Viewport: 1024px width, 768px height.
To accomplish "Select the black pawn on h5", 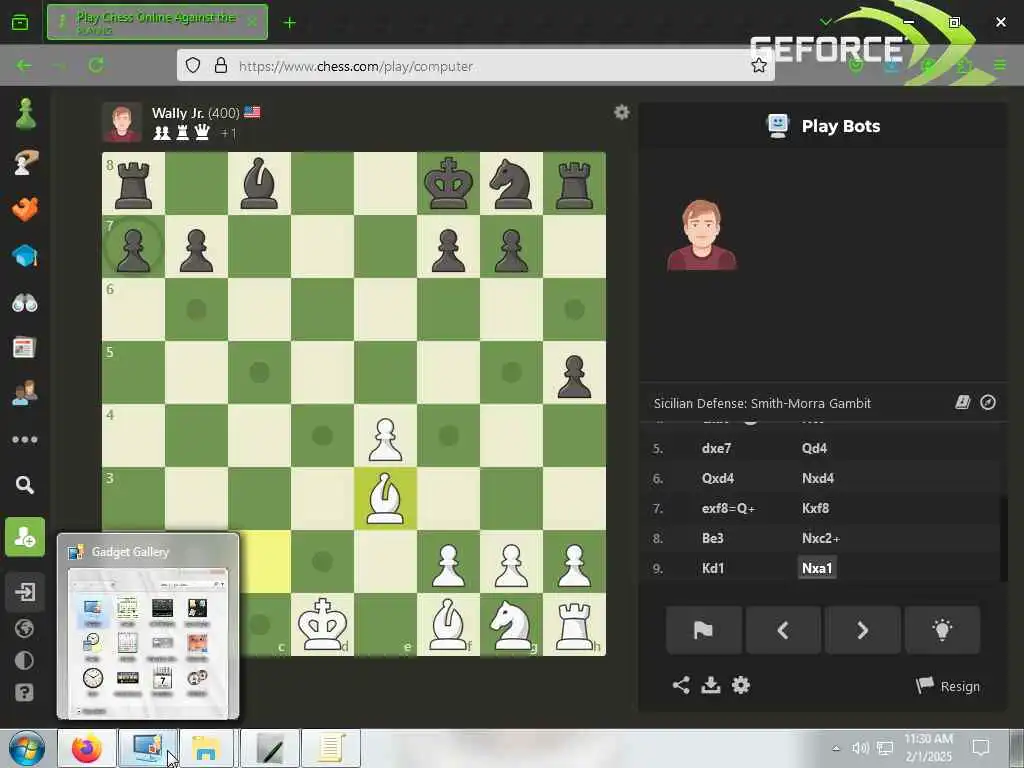I will pos(574,374).
